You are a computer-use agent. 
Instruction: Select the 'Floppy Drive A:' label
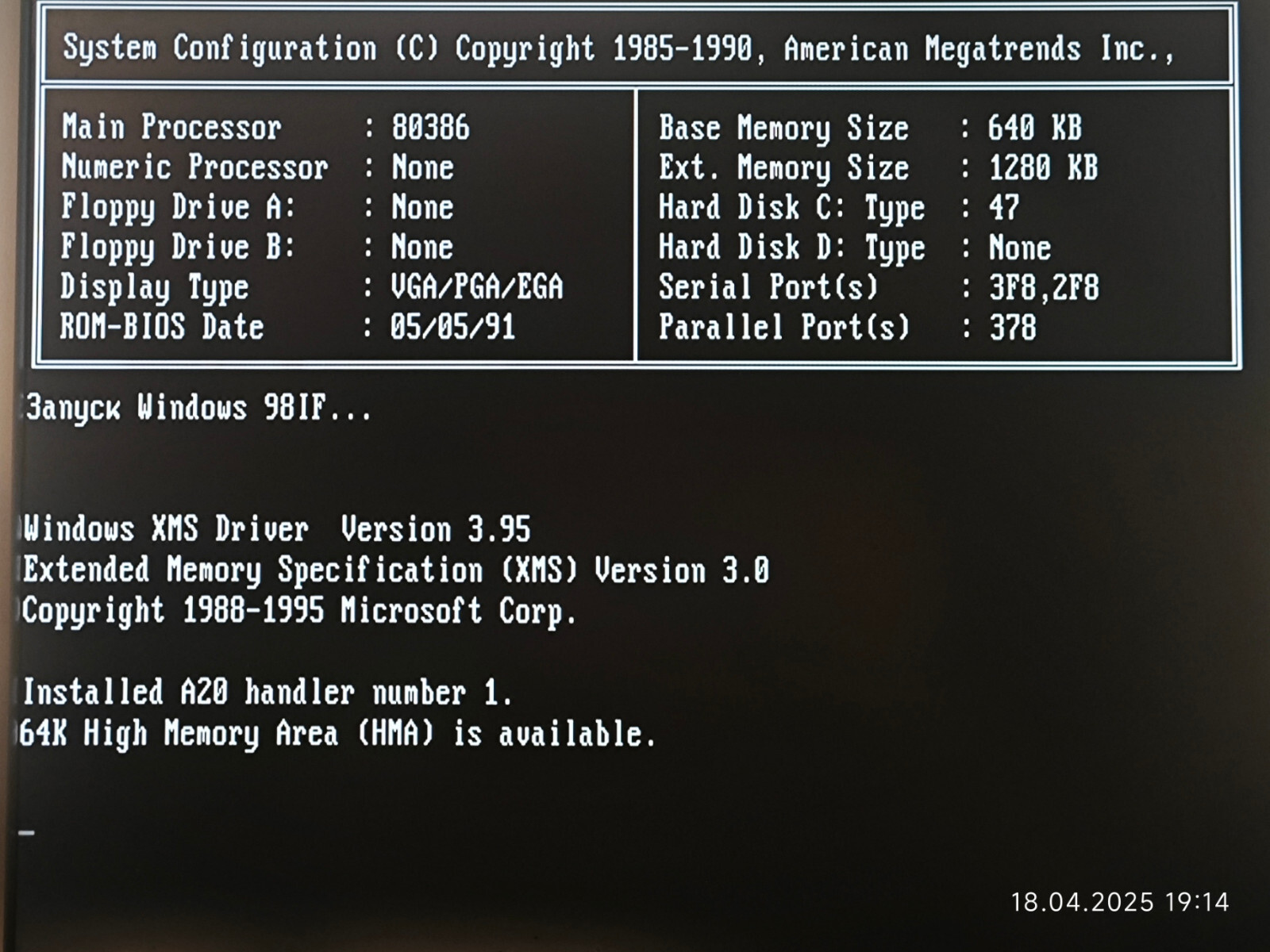tap(179, 208)
